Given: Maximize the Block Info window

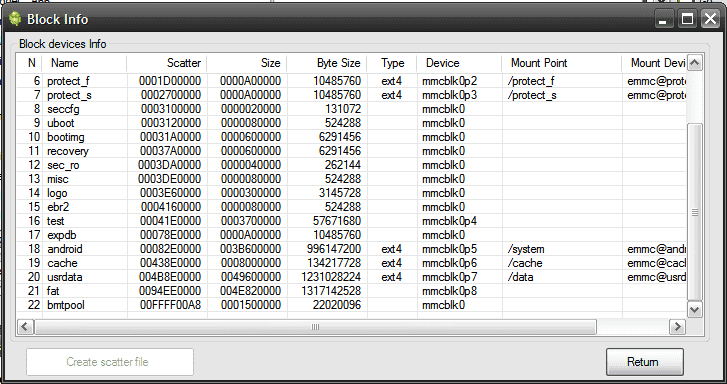Looking at the screenshot, I should pyautogui.click(x=688, y=19).
